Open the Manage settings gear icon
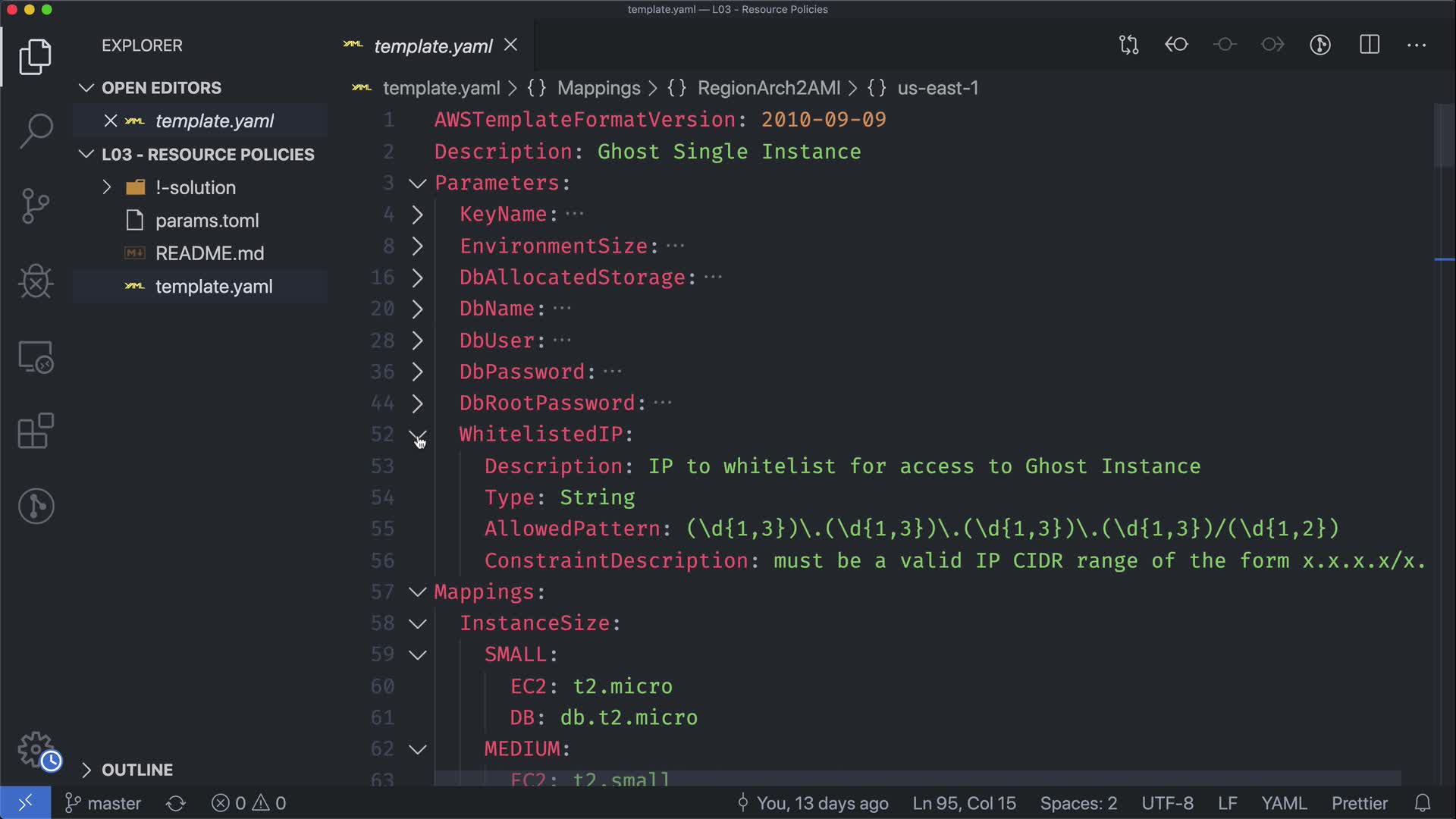This screenshot has width=1456, height=819. tap(36, 749)
